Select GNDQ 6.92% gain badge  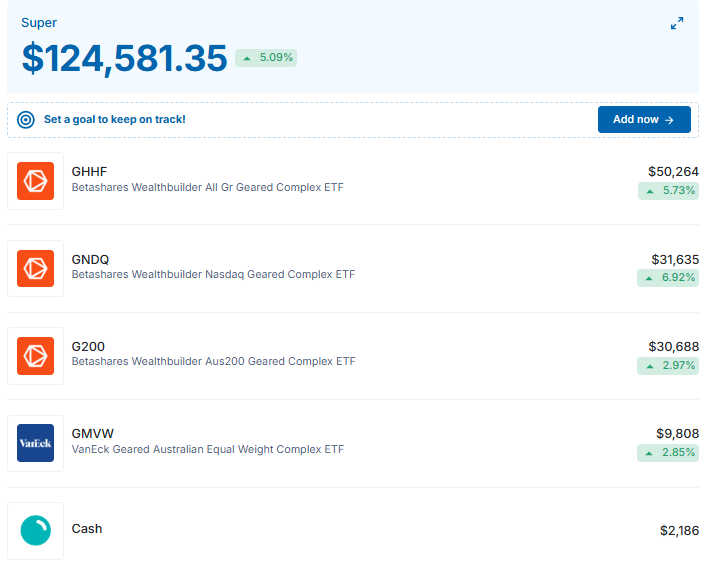click(668, 277)
